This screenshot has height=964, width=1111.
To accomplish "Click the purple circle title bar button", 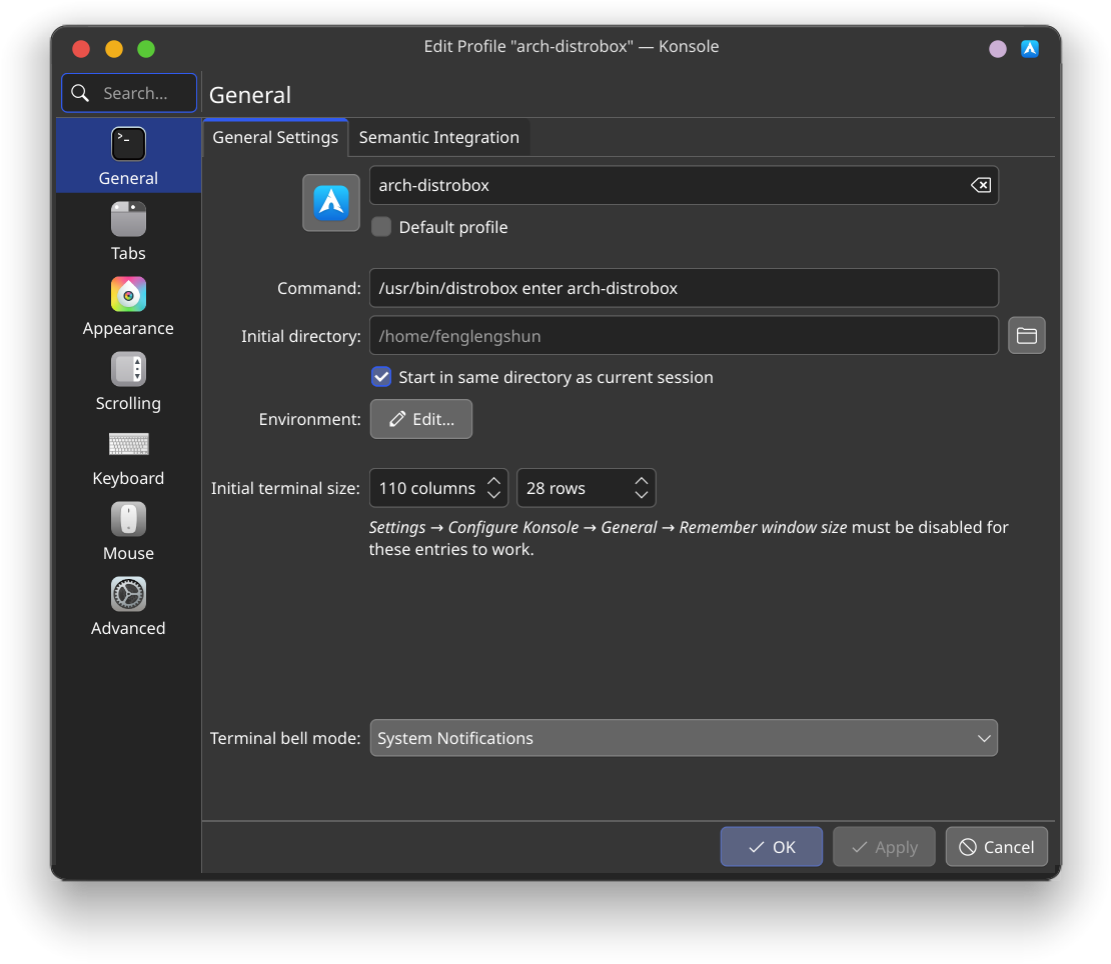I will click(998, 48).
